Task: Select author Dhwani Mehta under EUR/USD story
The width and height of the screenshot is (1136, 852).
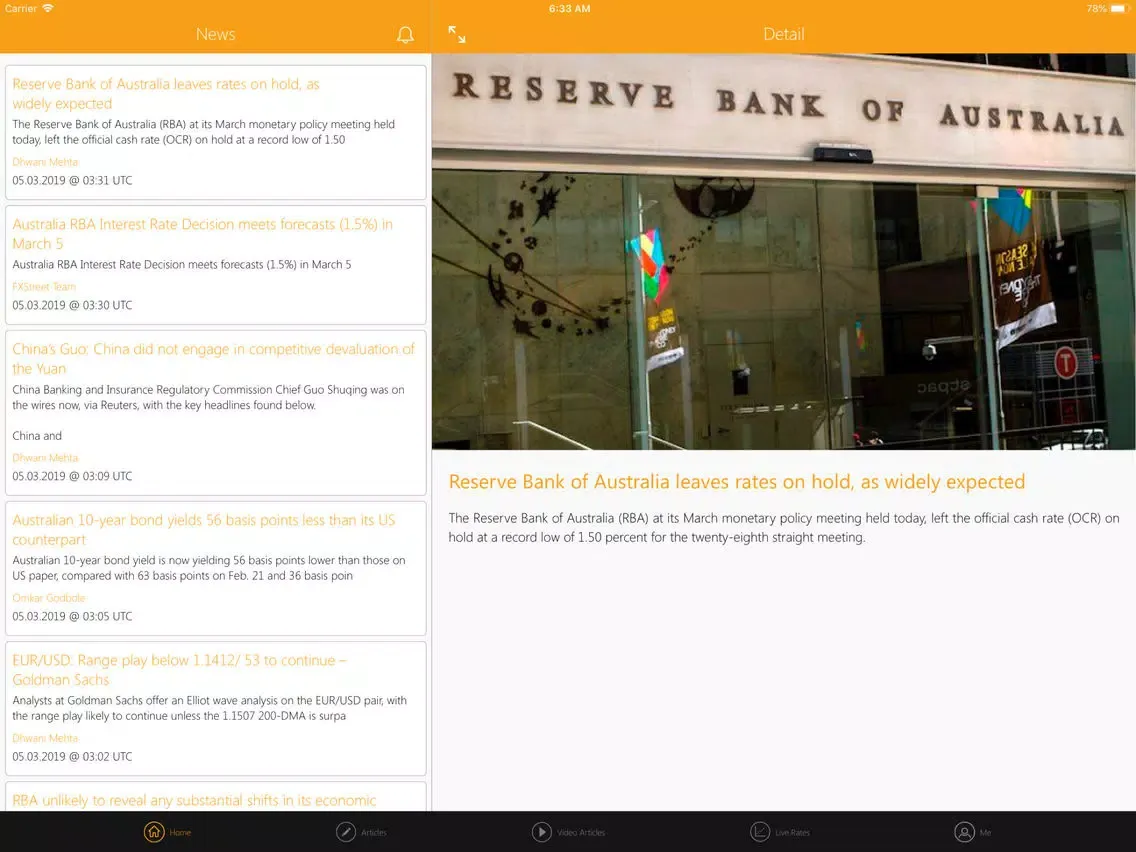Action: point(45,738)
